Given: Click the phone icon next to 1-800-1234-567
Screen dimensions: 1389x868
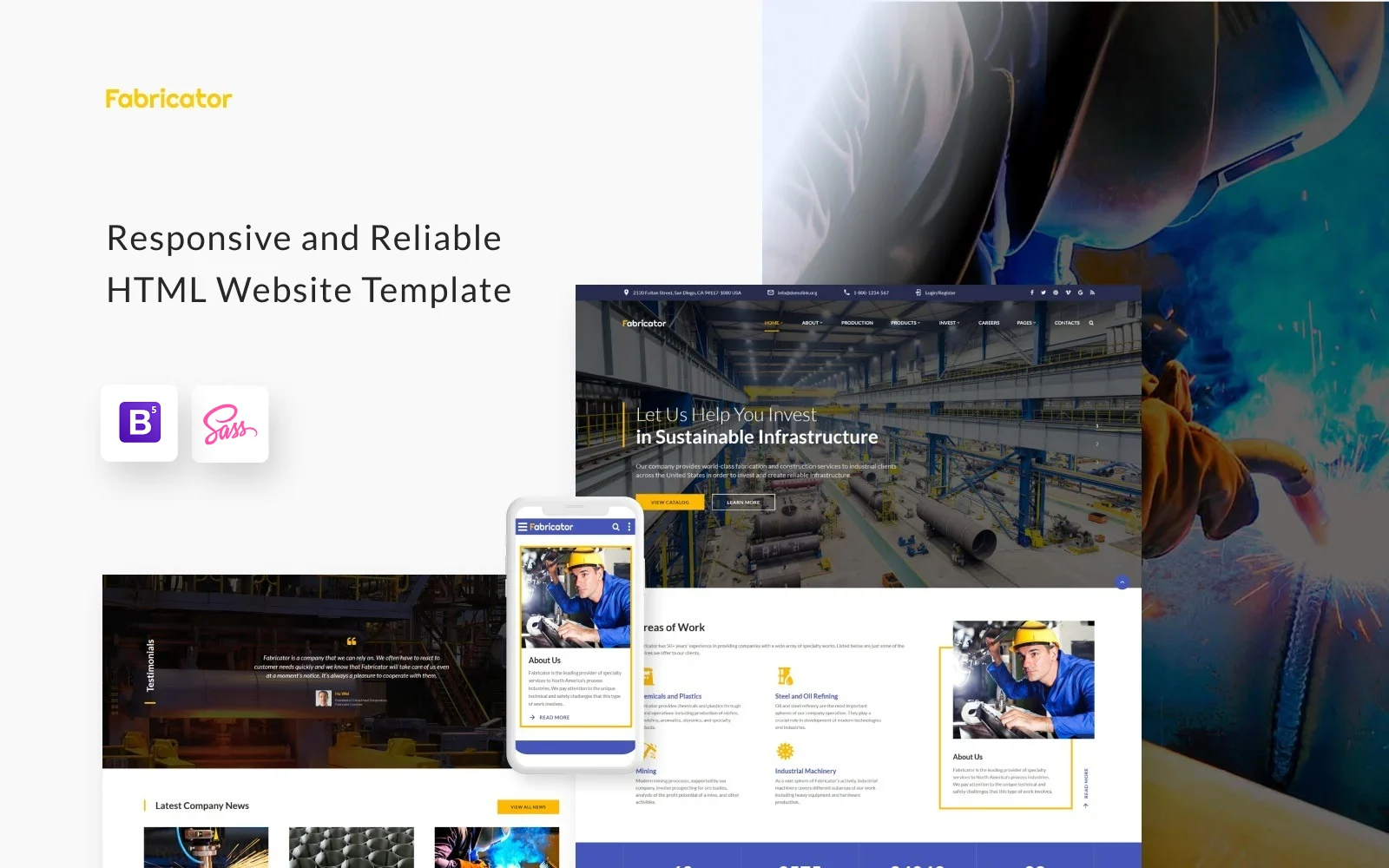Looking at the screenshot, I should [x=845, y=293].
